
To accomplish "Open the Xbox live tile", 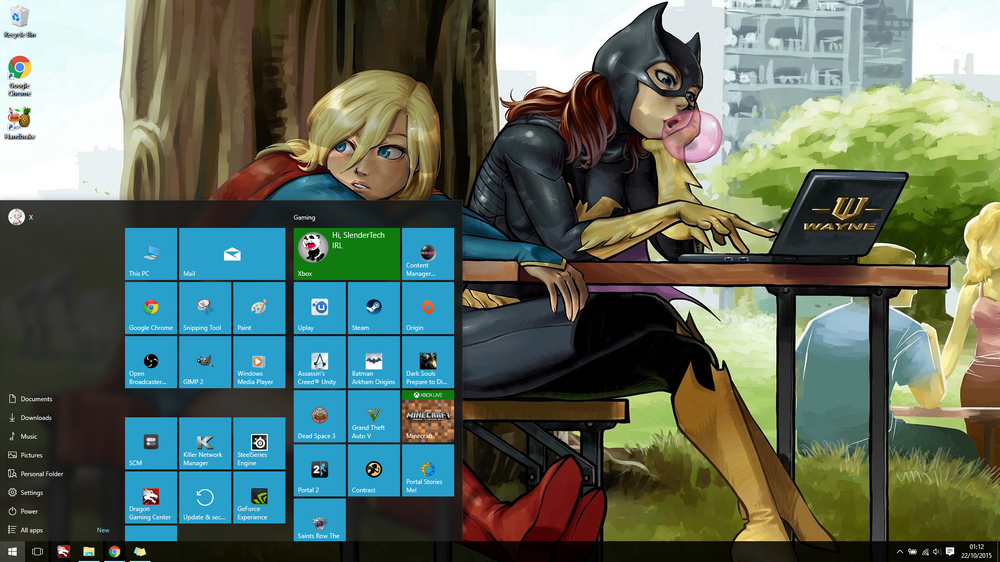I will click(346, 254).
